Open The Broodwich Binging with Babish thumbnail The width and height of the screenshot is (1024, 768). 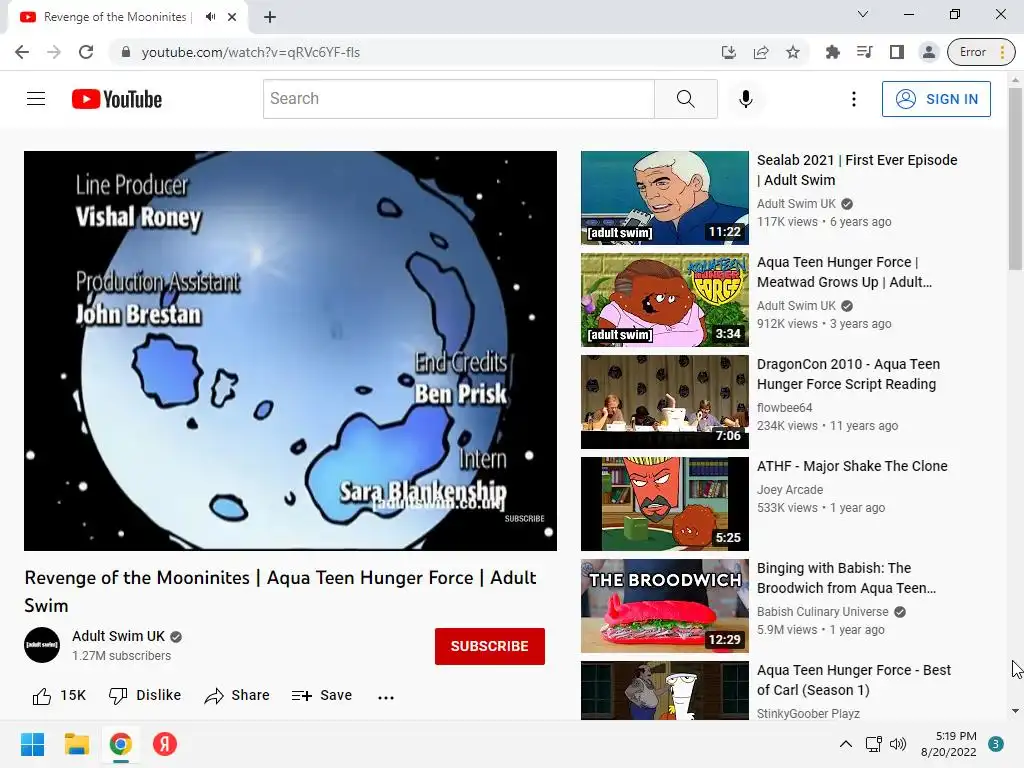[664, 606]
